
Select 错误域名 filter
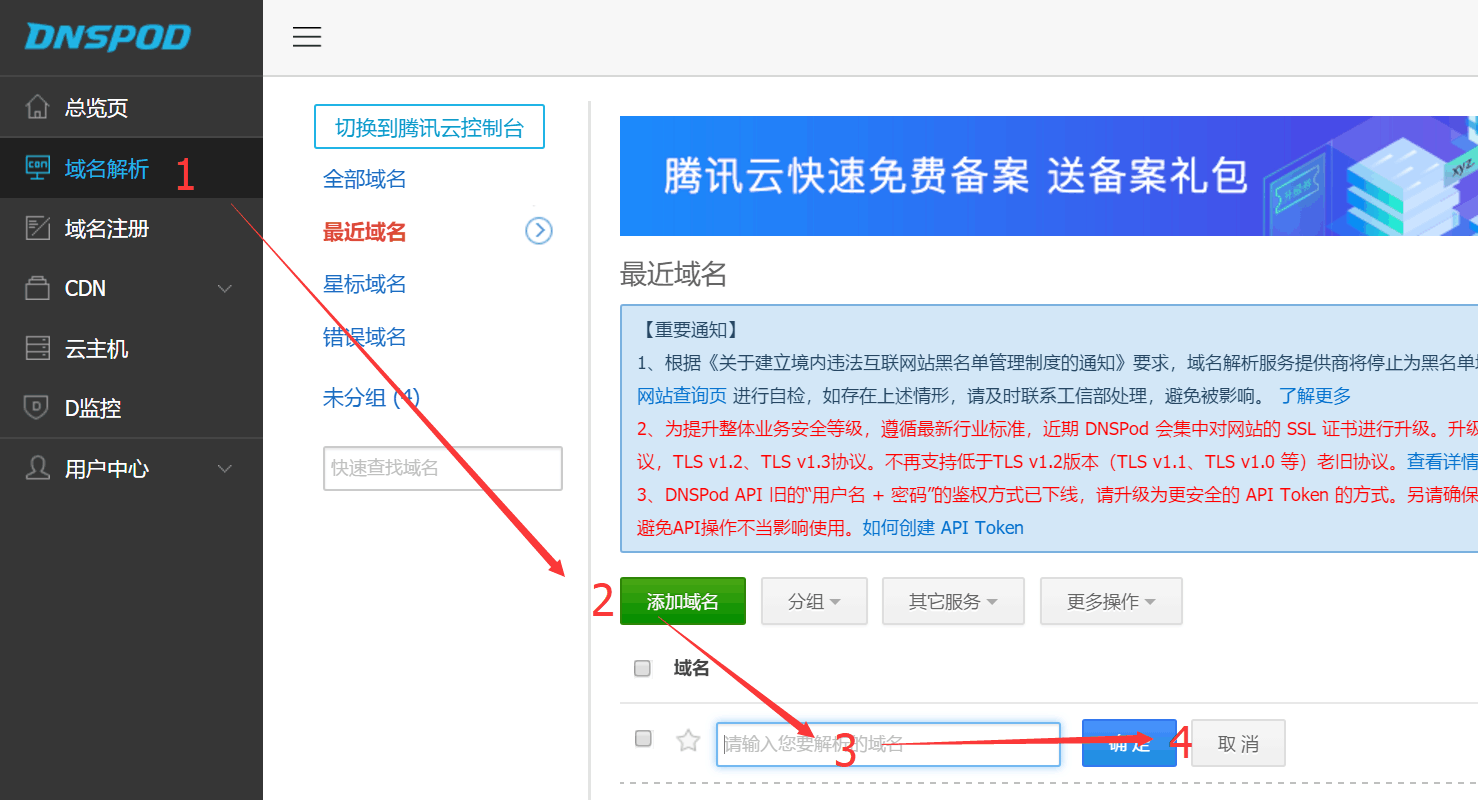365,337
